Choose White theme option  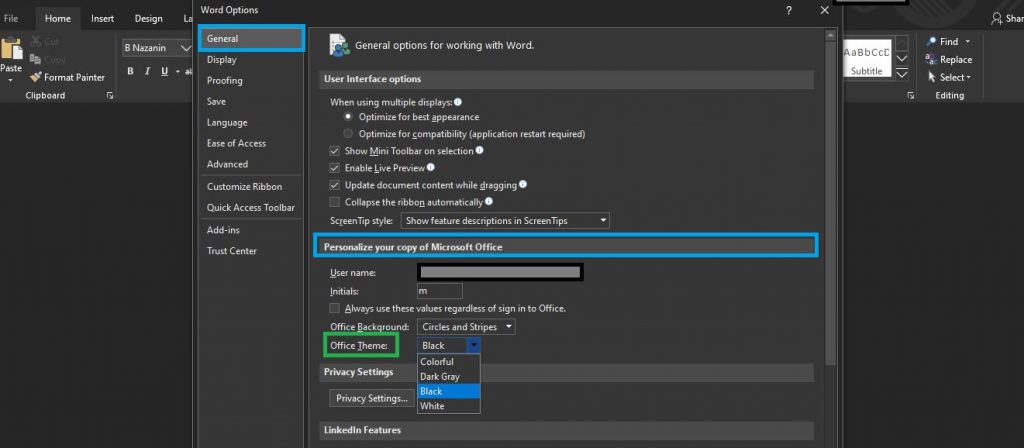[x=449, y=406]
